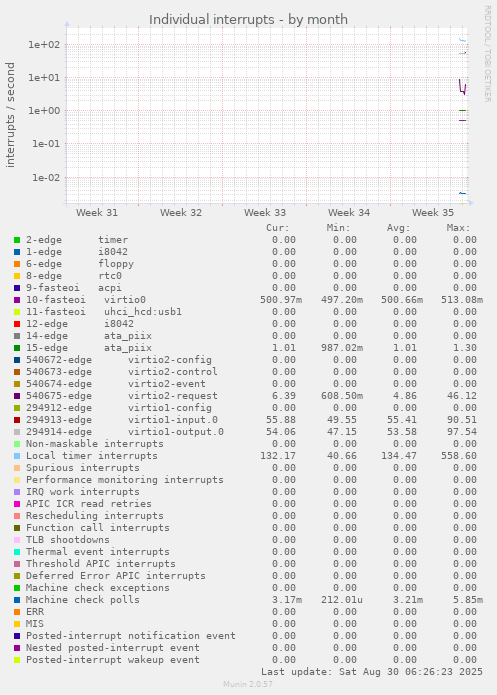The width and height of the screenshot is (497, 695).
Task: Click the green 2-edge timer color swatch
Action: point(17,240)
